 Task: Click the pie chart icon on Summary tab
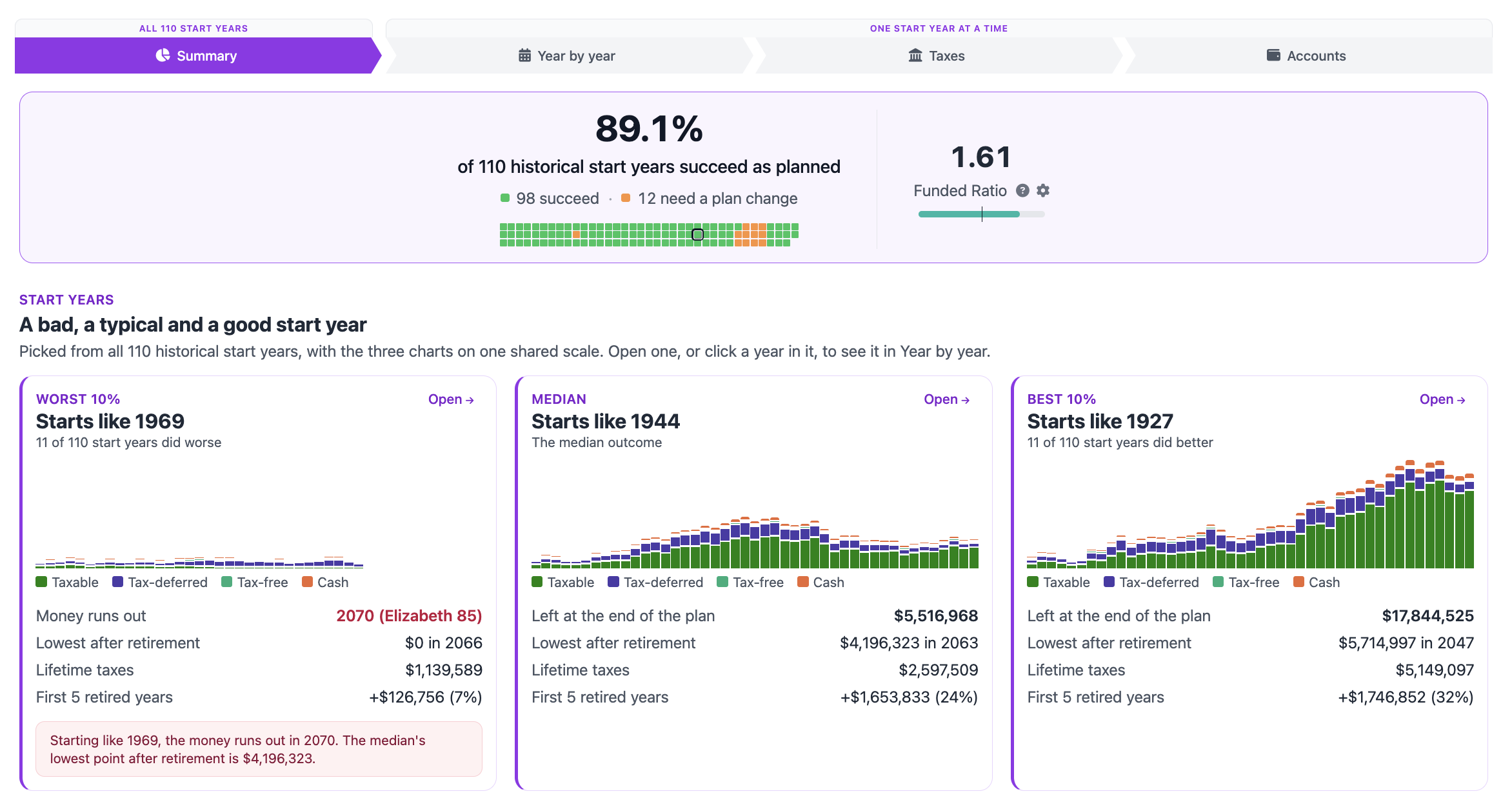point(163,55)
